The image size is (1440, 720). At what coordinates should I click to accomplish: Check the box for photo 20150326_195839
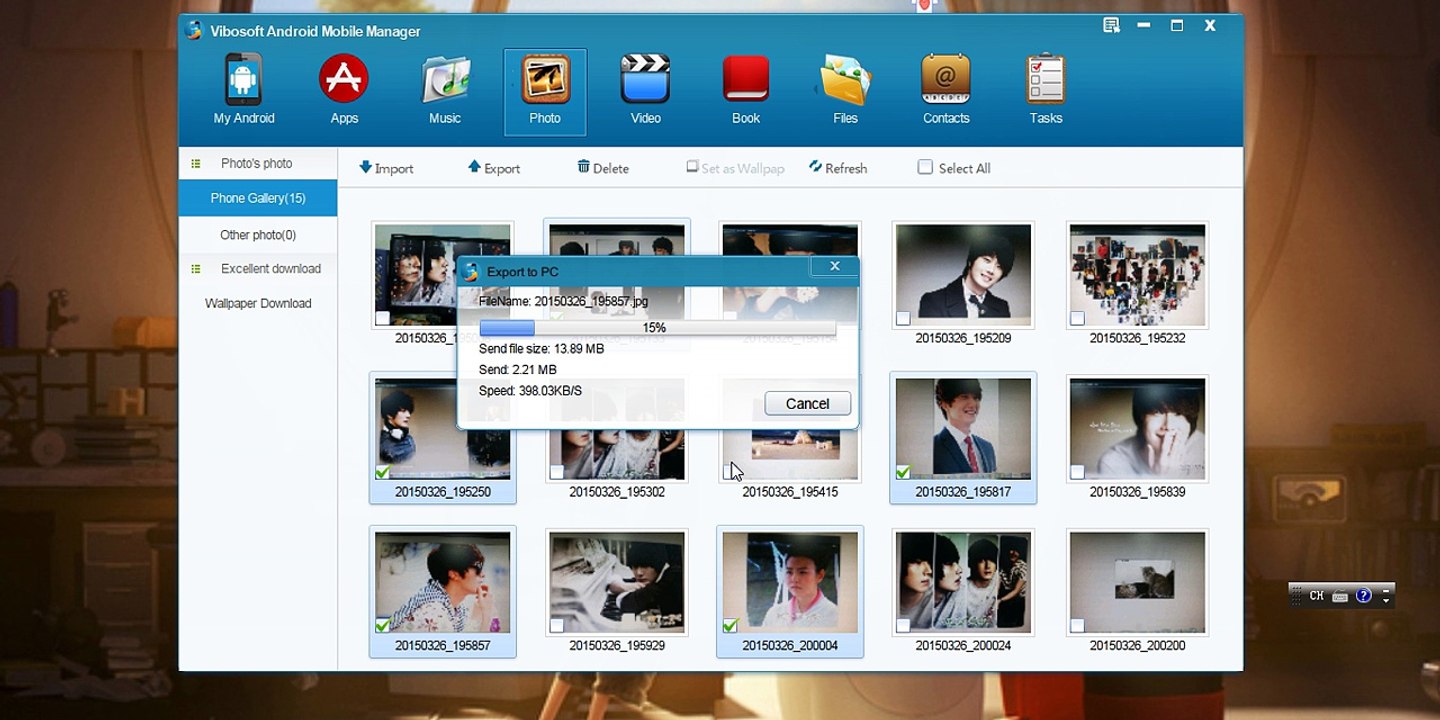tap(1077, 472)
